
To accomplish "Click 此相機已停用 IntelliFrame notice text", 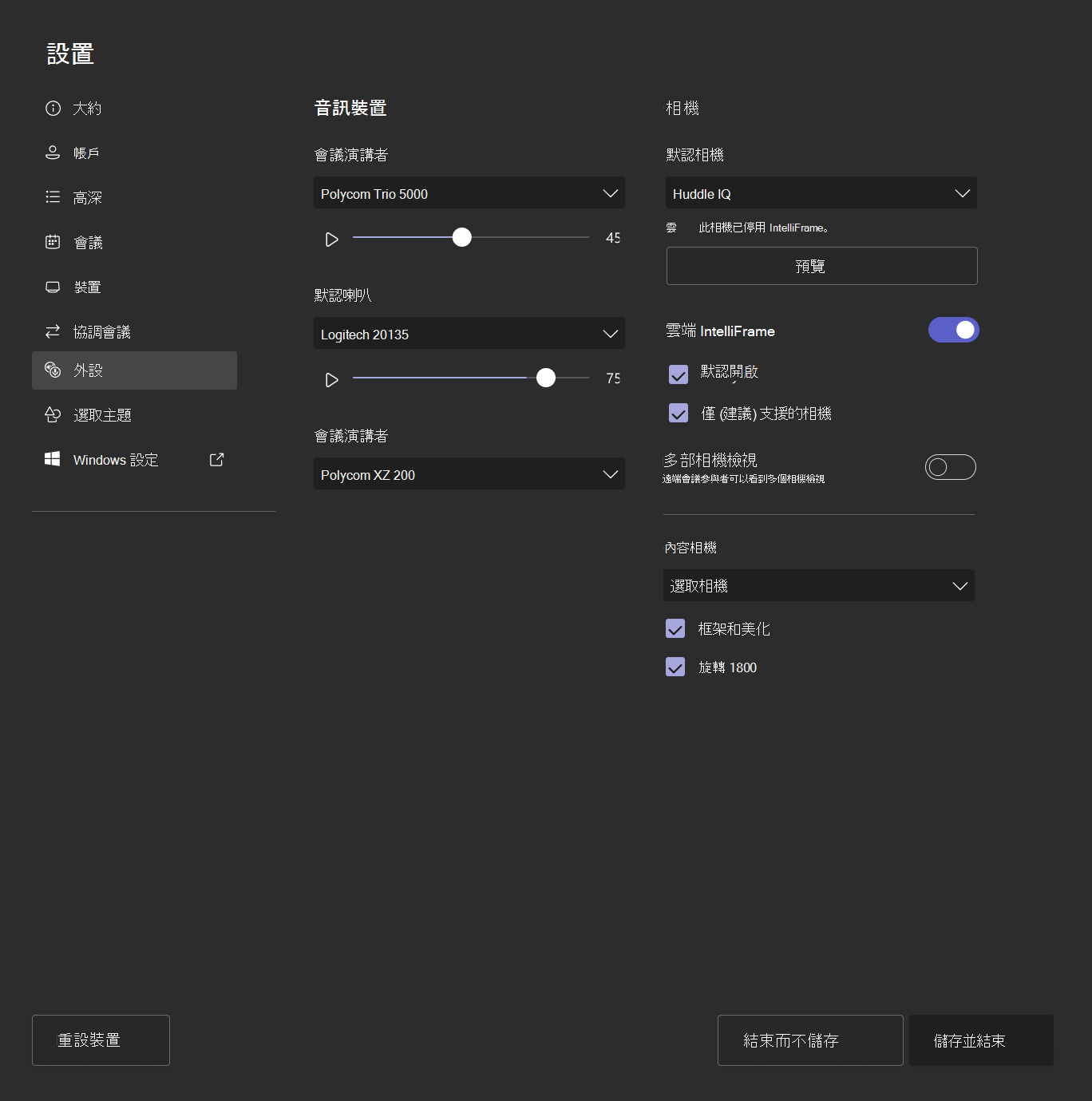I will [764, 228].
